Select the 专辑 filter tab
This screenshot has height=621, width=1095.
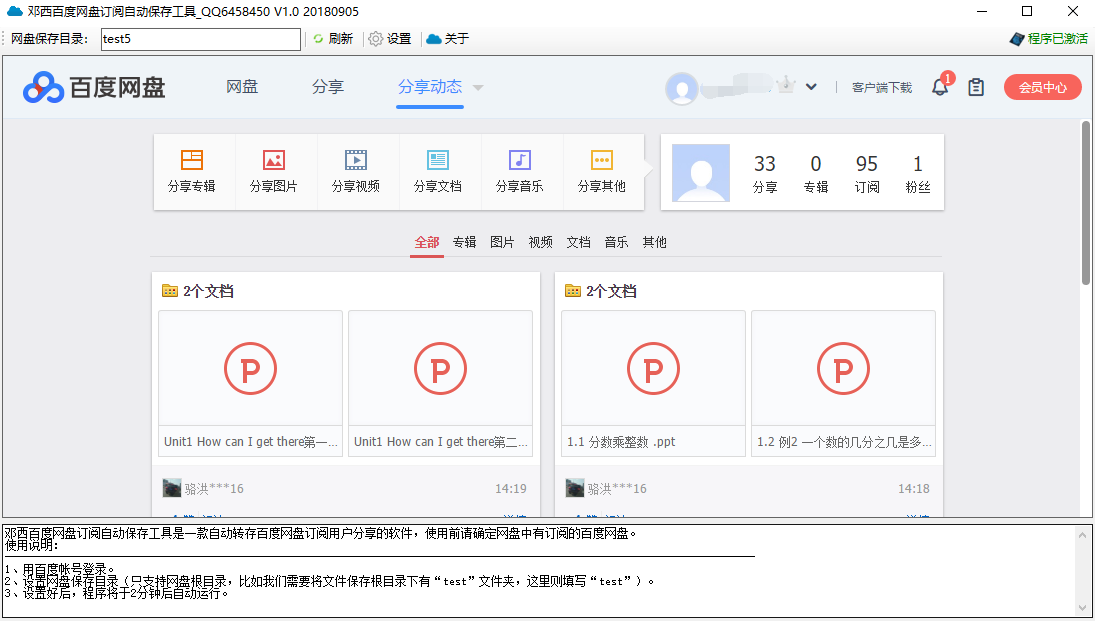point(464,242)
